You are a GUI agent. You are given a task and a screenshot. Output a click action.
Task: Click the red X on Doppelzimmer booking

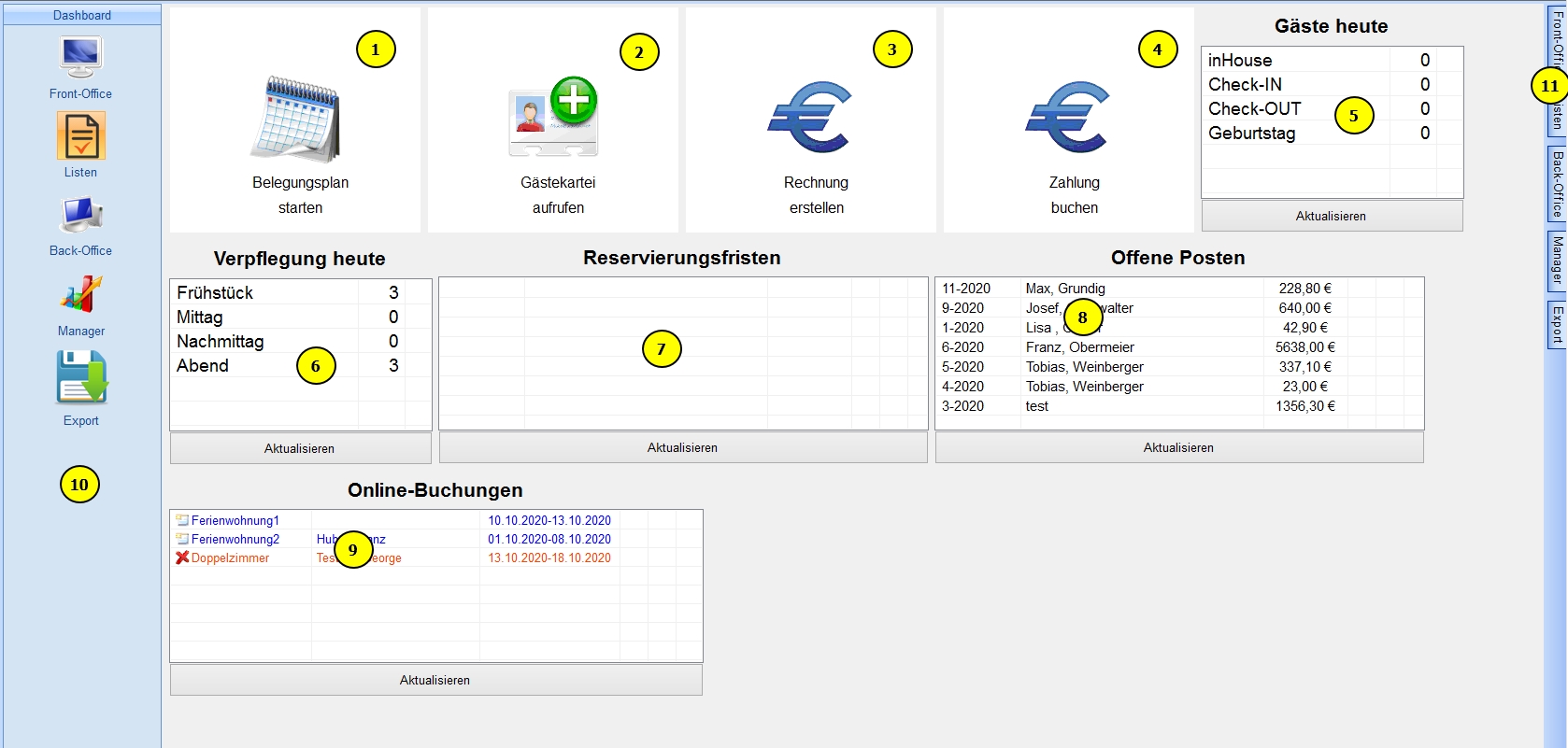tap(182, 557)
